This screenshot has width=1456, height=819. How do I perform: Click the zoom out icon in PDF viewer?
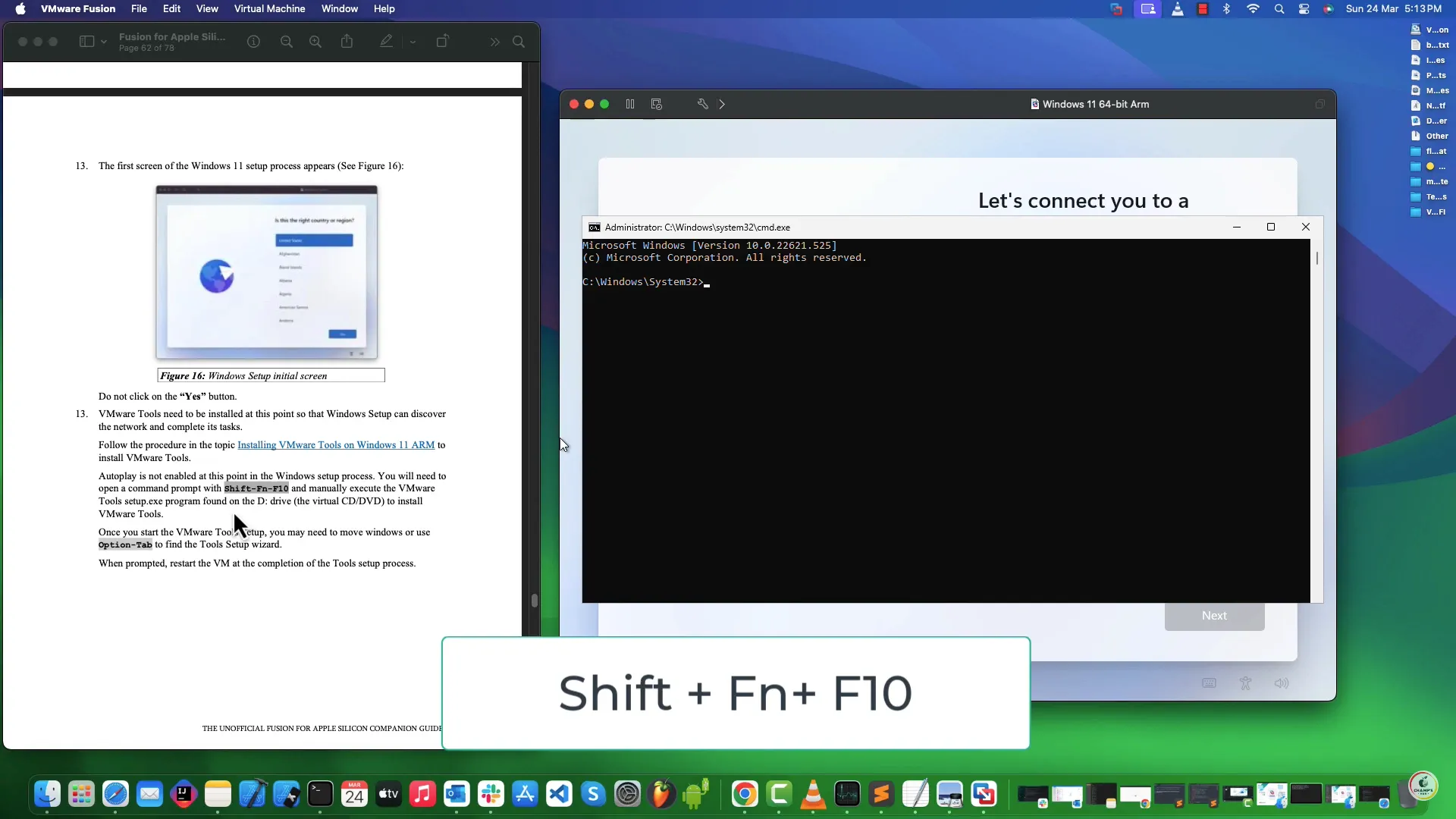[287, 41]
